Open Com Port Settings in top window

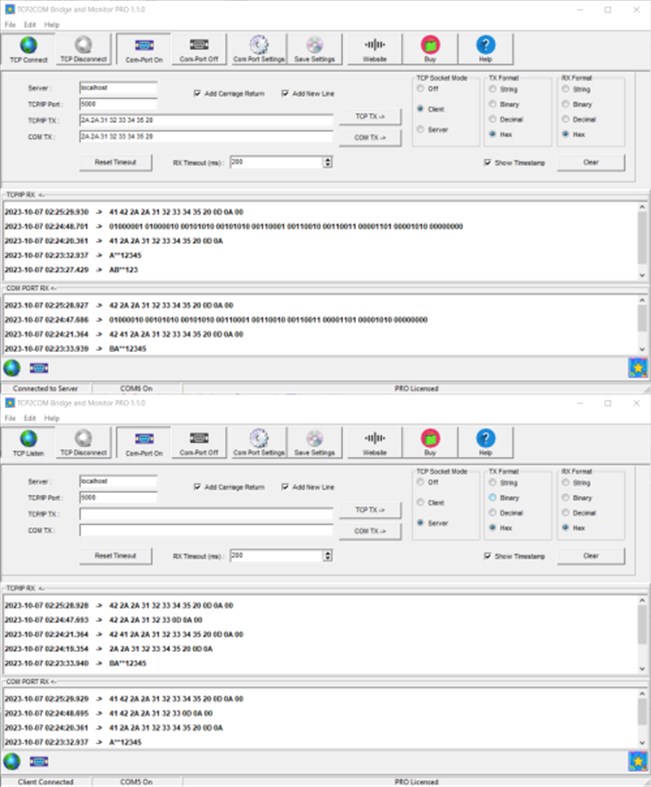[x=259, y=49]
